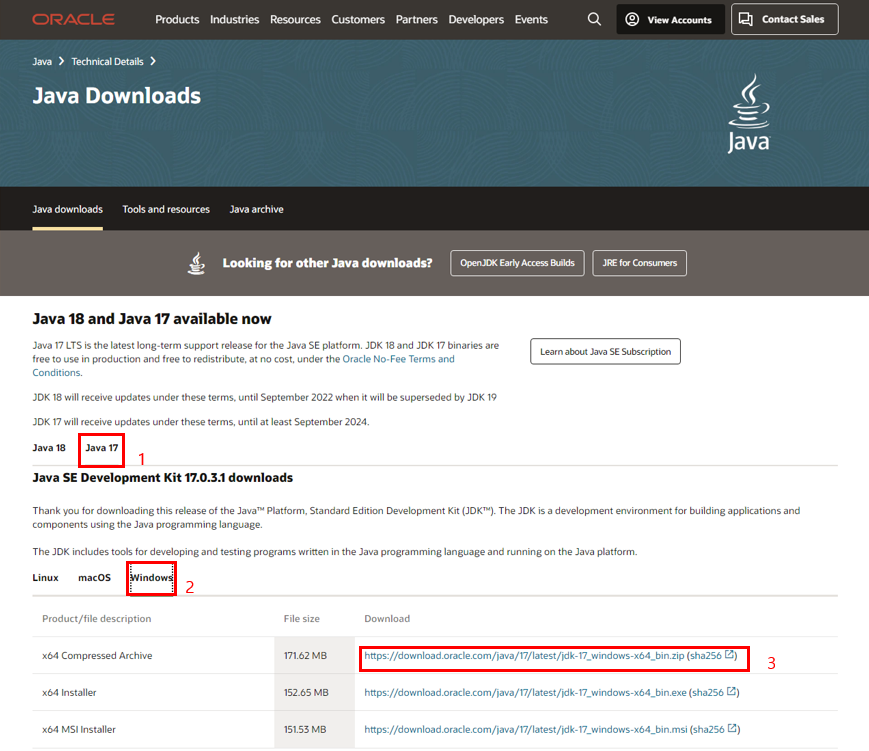Click the '151.53 MB' file size

click(x=305, y=729)
